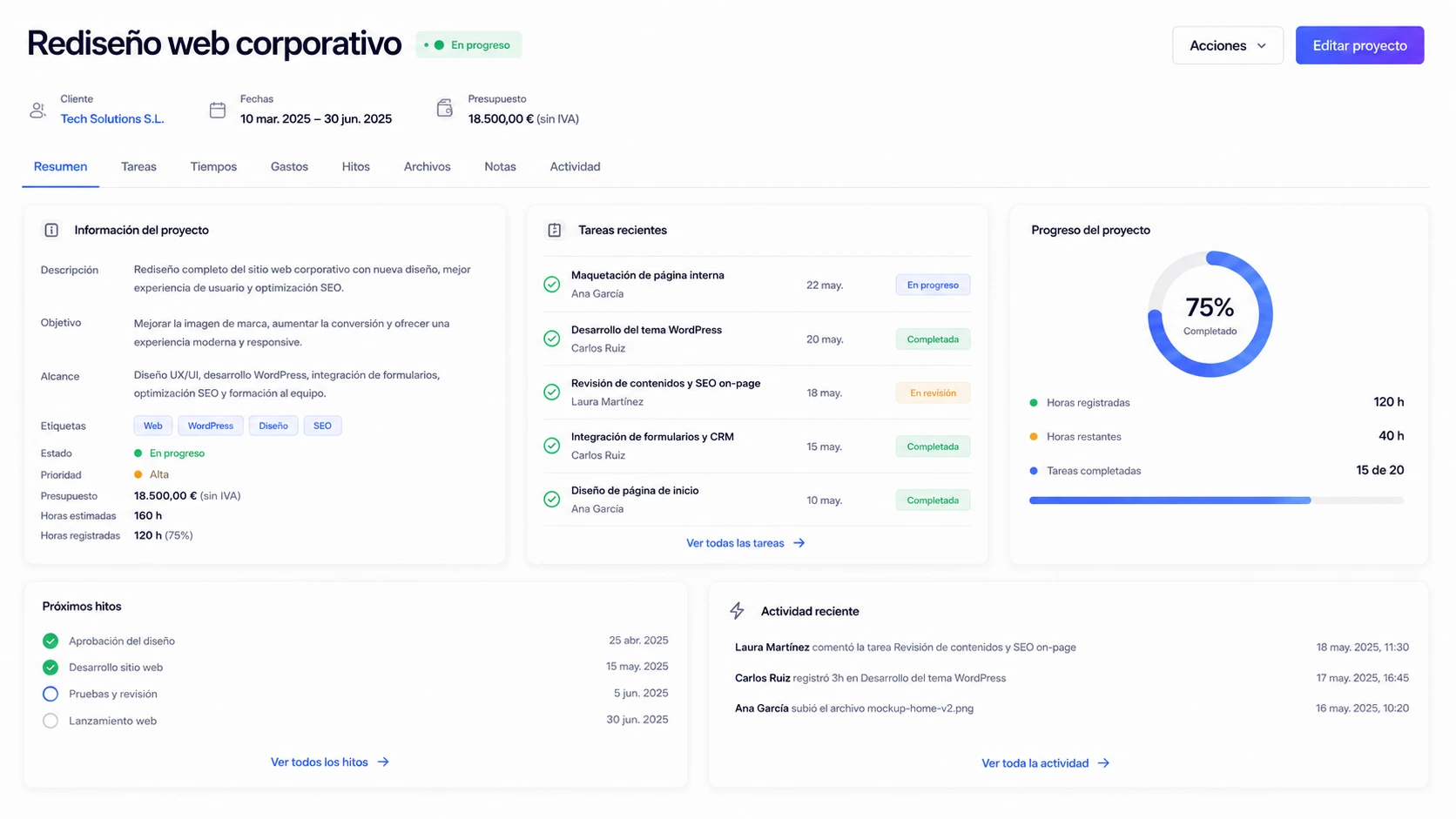Open the Archivos tab
This screenshot has height=819, width=1456.
[x=427, y=167]
